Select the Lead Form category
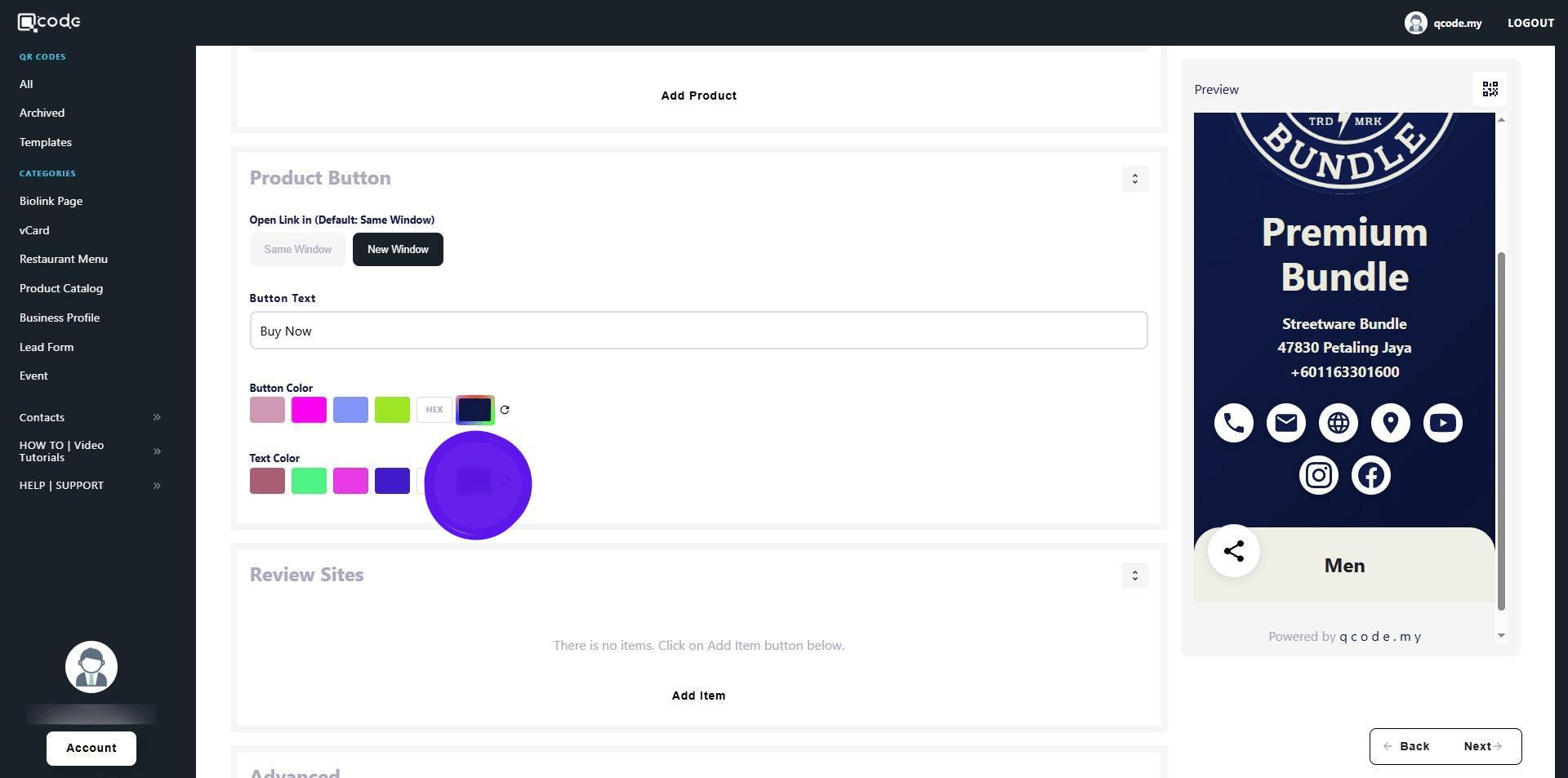This screenshot has height=778, width=1568. (x=47, y=347)
